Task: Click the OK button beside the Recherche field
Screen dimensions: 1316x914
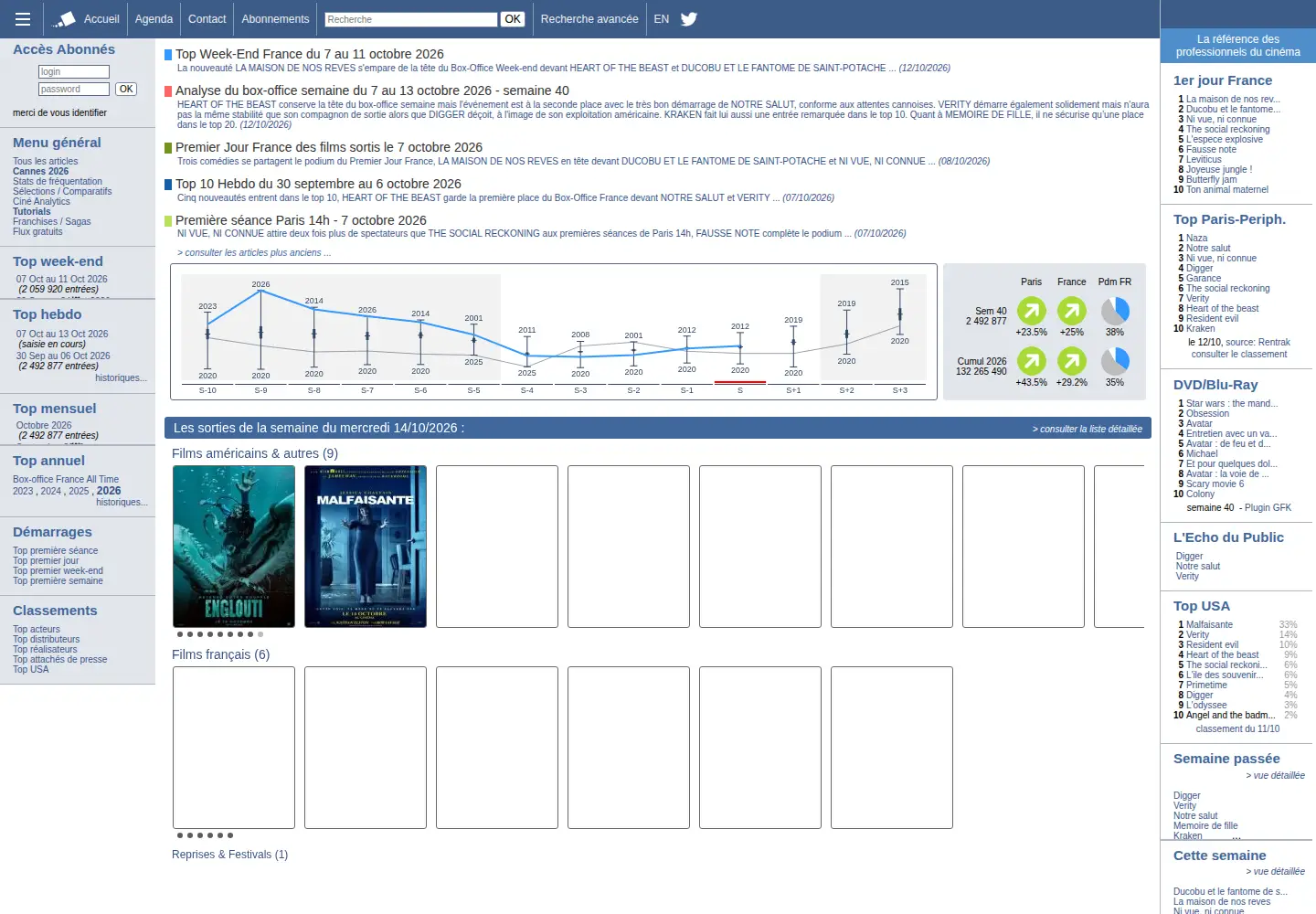Action: click(x=513, y=19)
